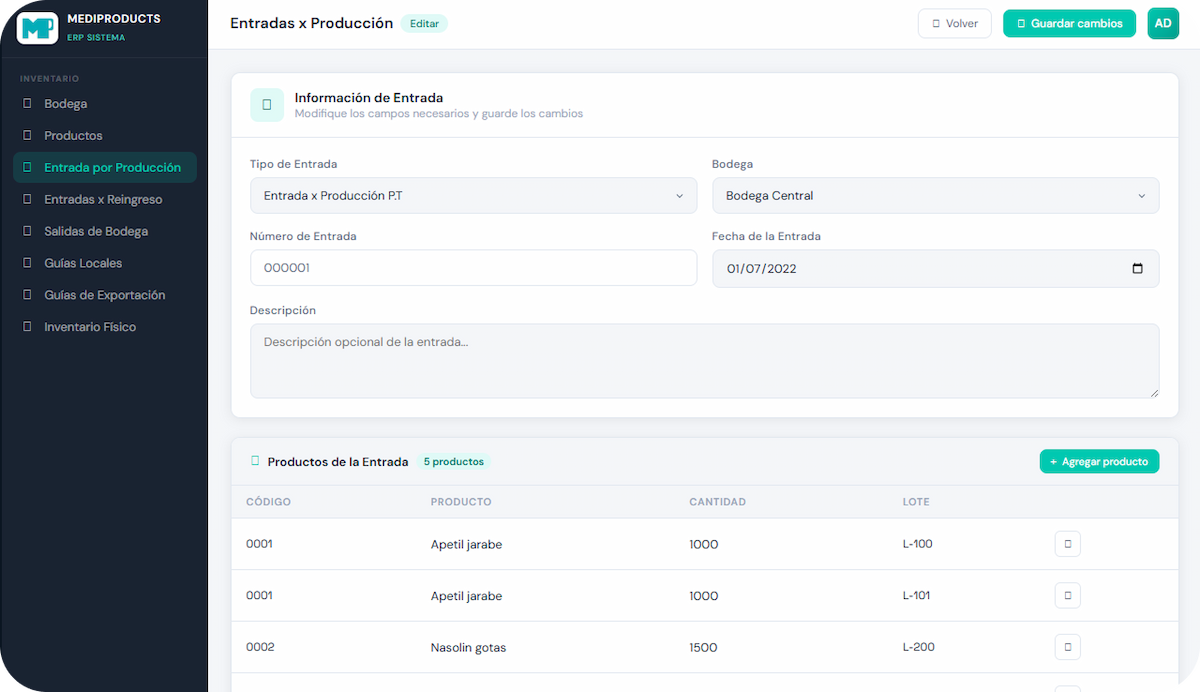Click quantity 1500 cell
Image resolution: width=1200 pixels, height=692 pixels.
703,648
